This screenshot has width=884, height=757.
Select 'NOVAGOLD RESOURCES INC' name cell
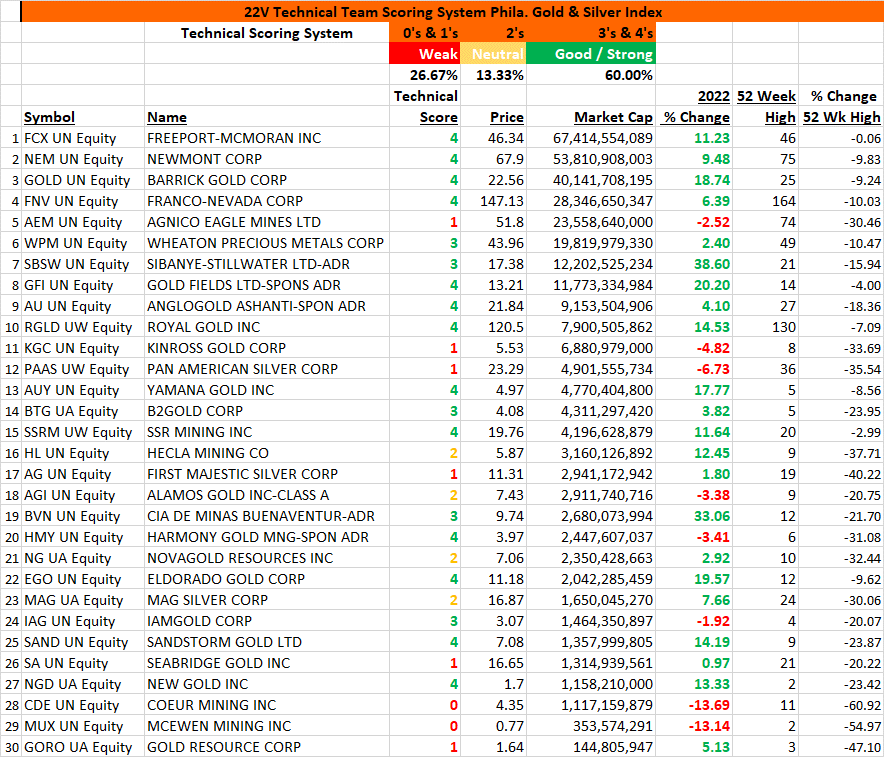click(267, 558)
